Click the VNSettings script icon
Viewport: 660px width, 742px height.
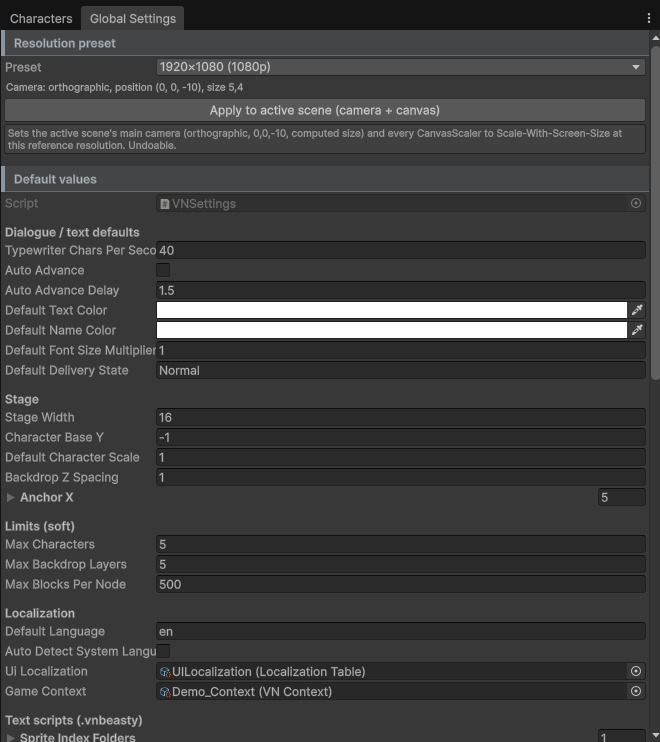(165, 204)
